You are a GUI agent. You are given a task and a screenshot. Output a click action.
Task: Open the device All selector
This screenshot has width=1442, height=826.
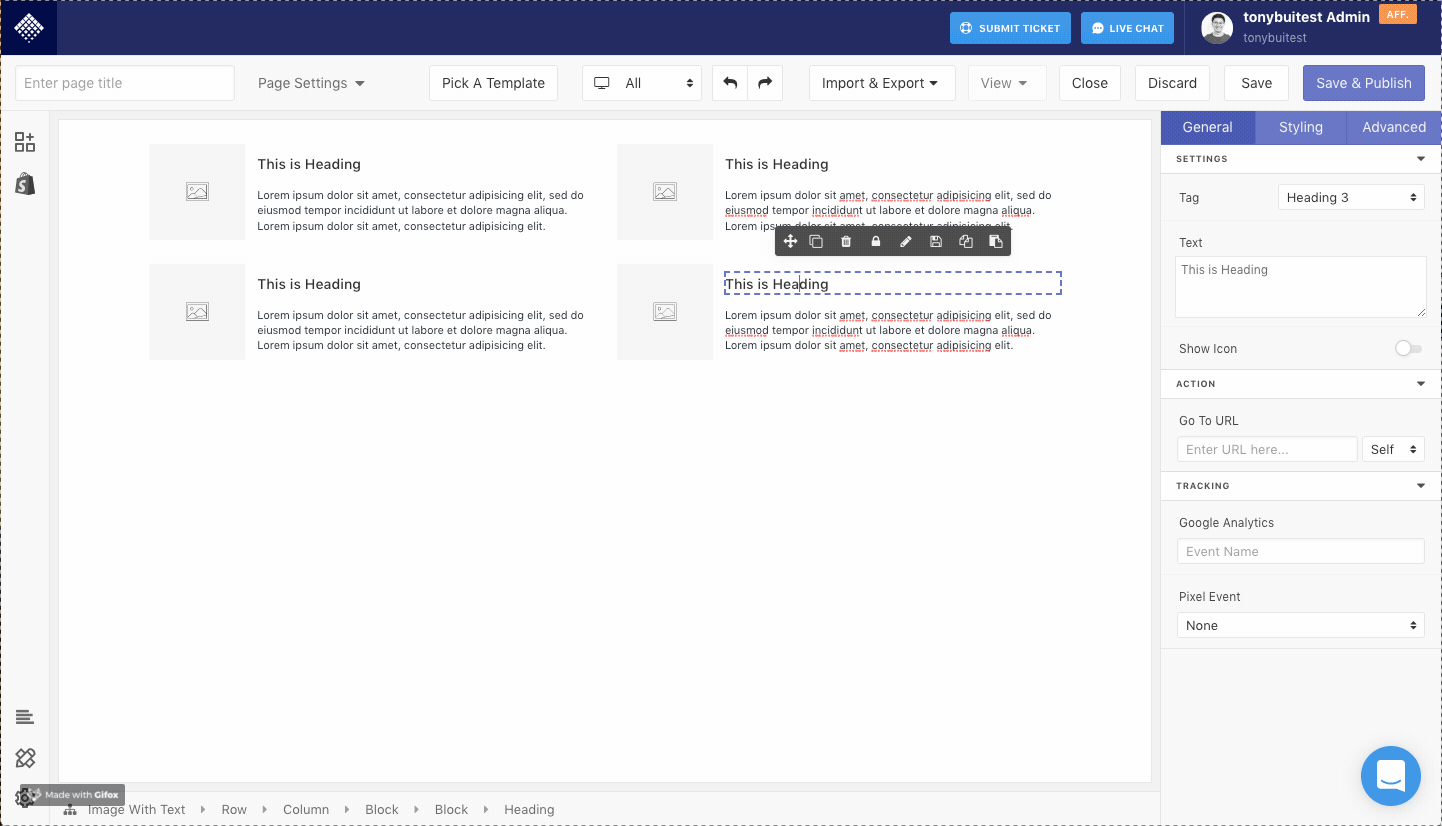point(642,83)
